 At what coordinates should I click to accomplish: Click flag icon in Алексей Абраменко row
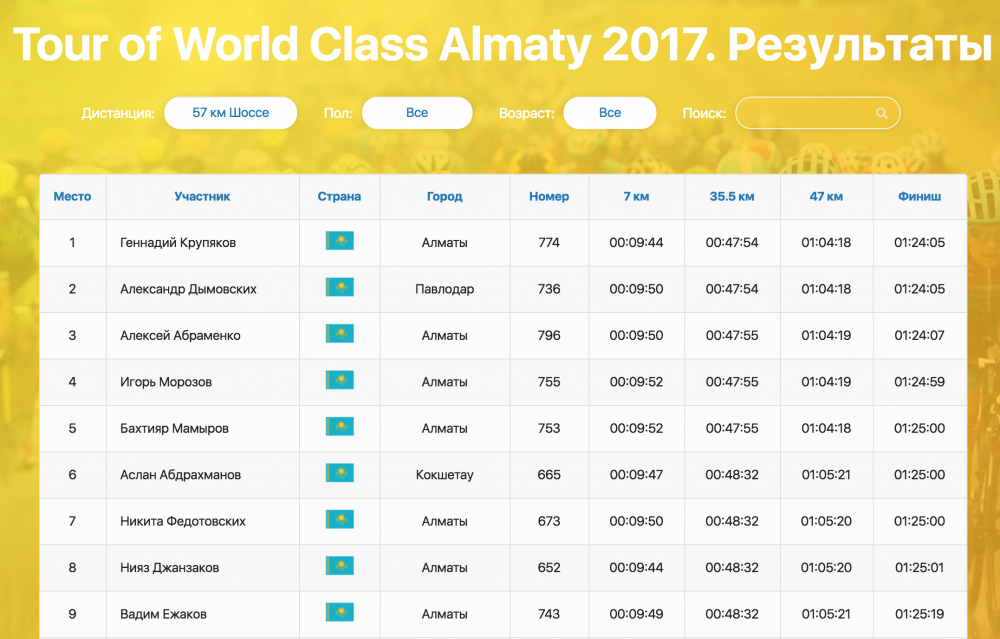pyautogui.click(x=339, y=335)
